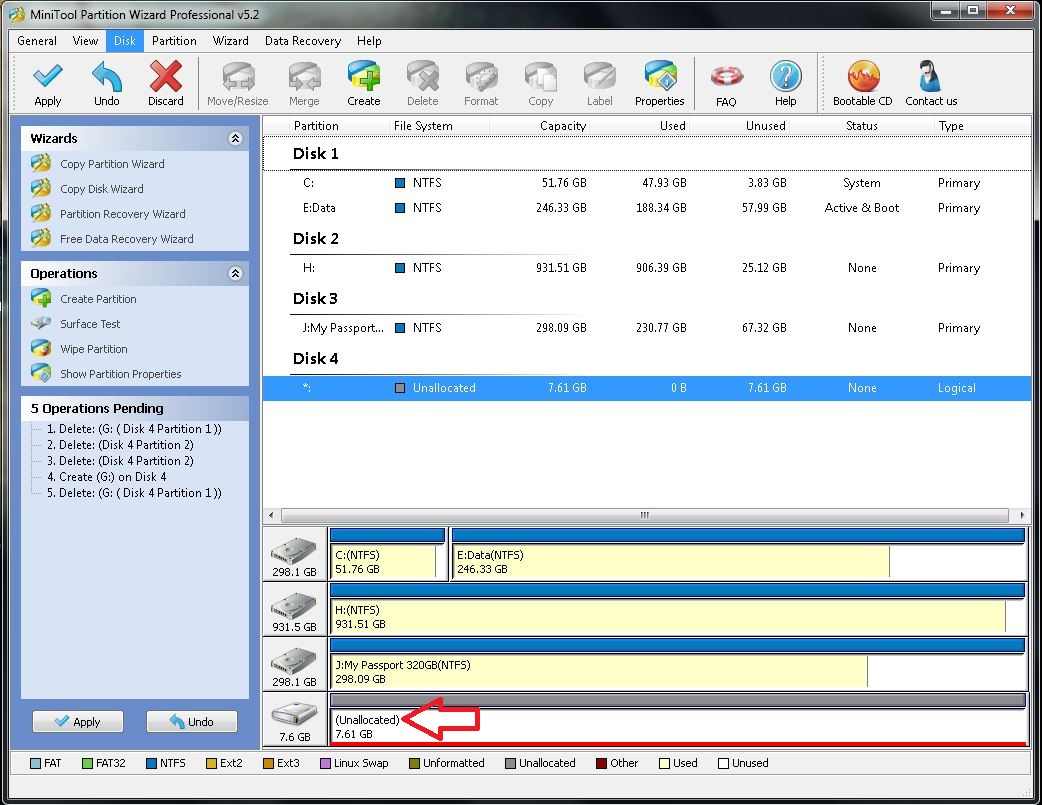The width and height of the screenshot is (1042, 805).
Task: Click the horizontal scrollbar right arrow
Action: click(1021, 515)
